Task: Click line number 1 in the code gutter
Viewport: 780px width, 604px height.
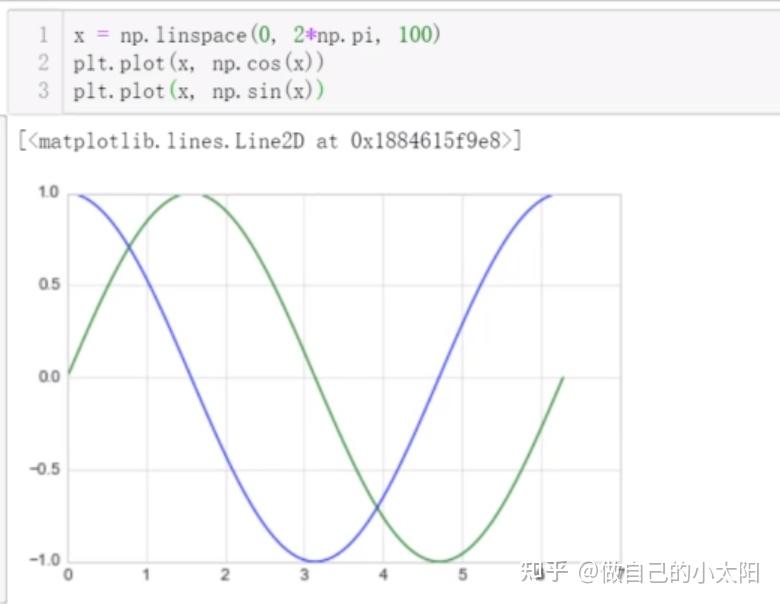Action: 43,35
